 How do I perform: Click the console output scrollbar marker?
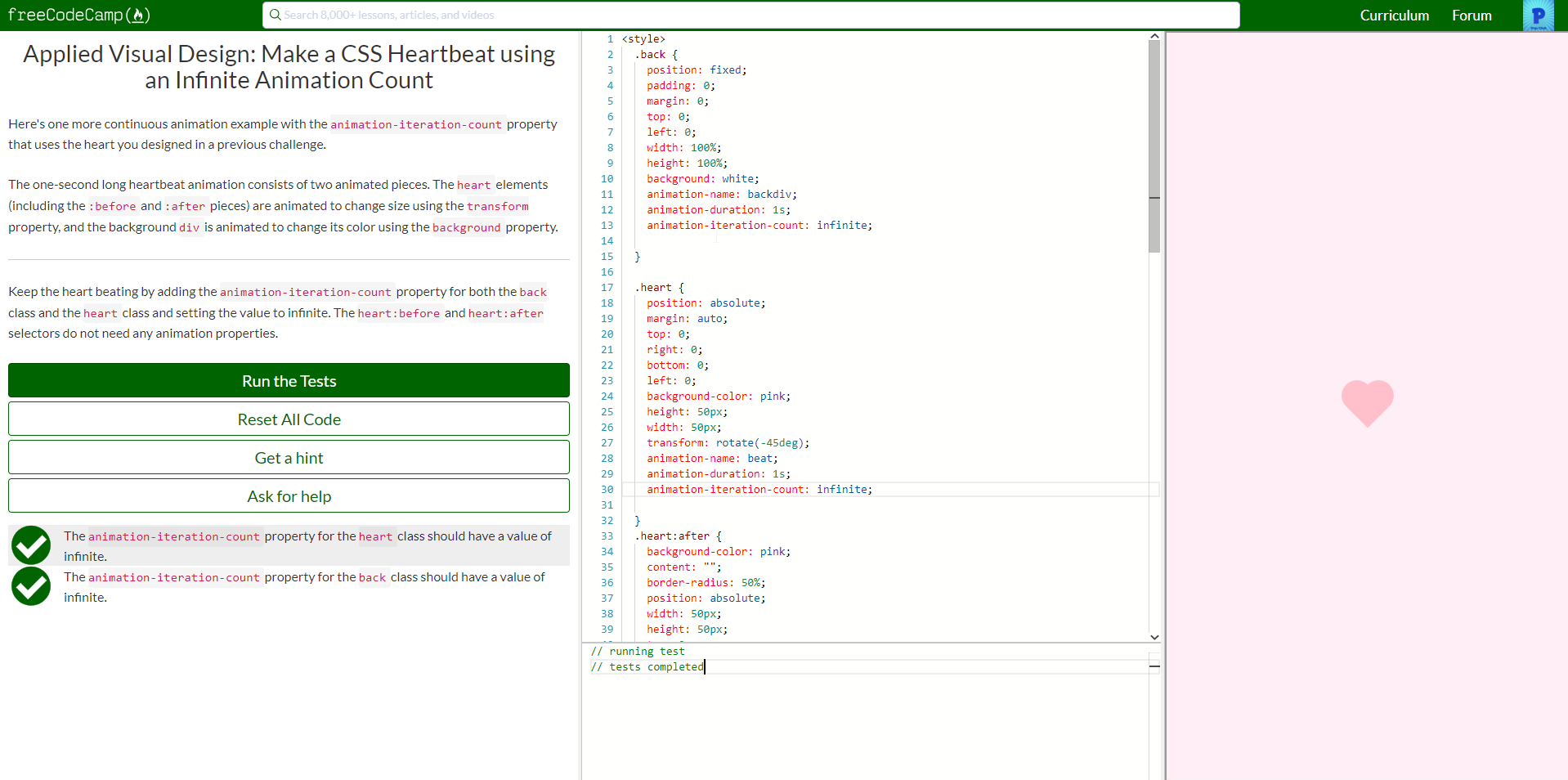coord(1154,666)
